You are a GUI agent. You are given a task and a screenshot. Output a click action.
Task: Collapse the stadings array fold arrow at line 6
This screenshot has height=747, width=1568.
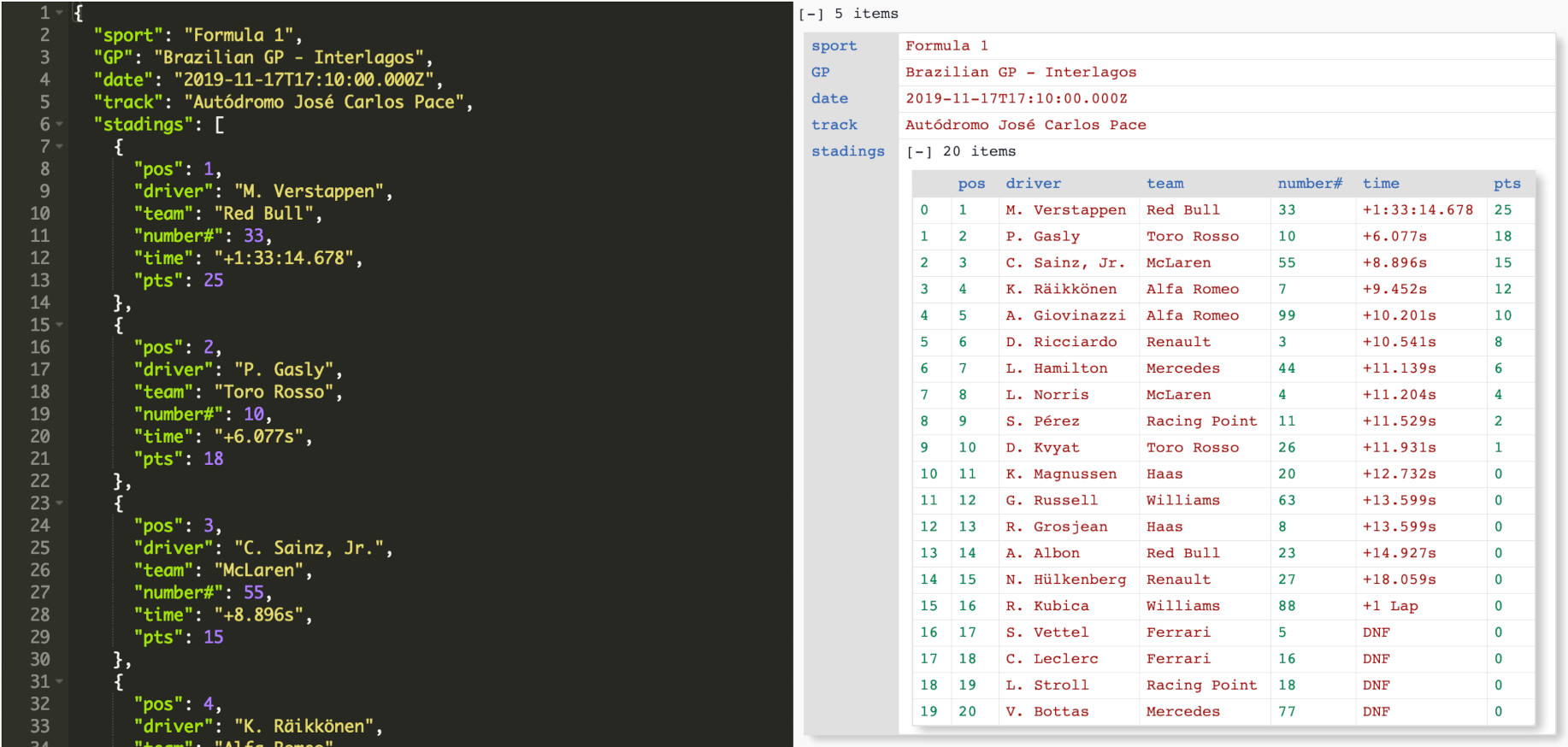pyautogui.click(x=59, y=124)
